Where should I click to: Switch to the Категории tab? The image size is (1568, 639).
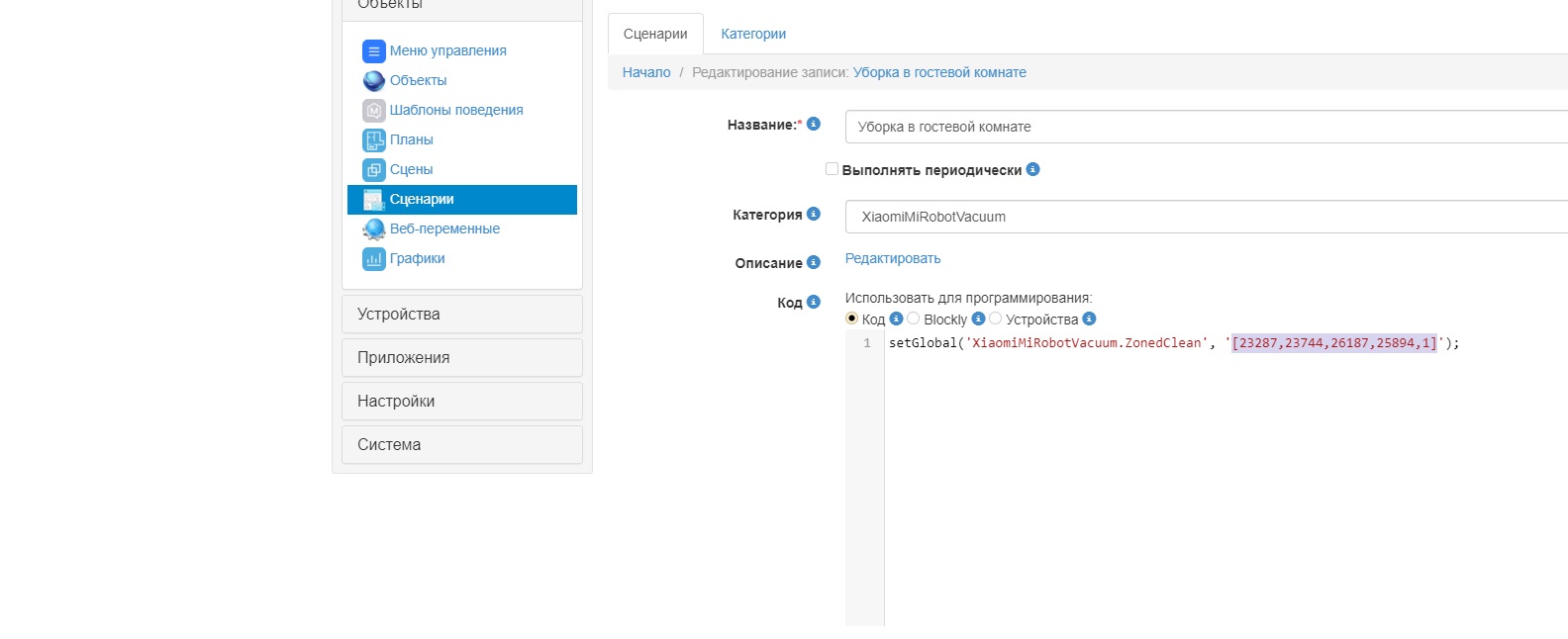tap(753, 34)
